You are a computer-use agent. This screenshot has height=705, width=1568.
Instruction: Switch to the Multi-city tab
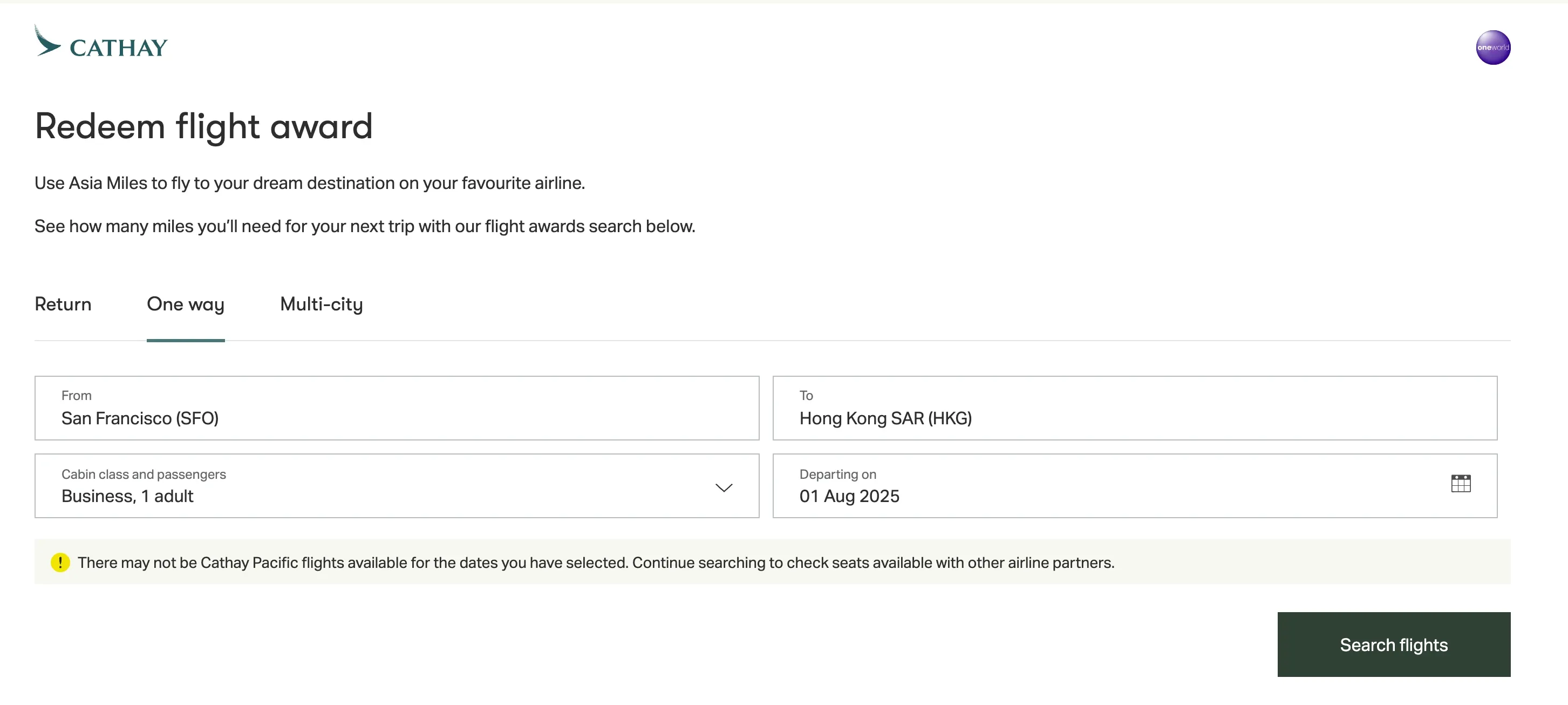(x=322, y=304)
